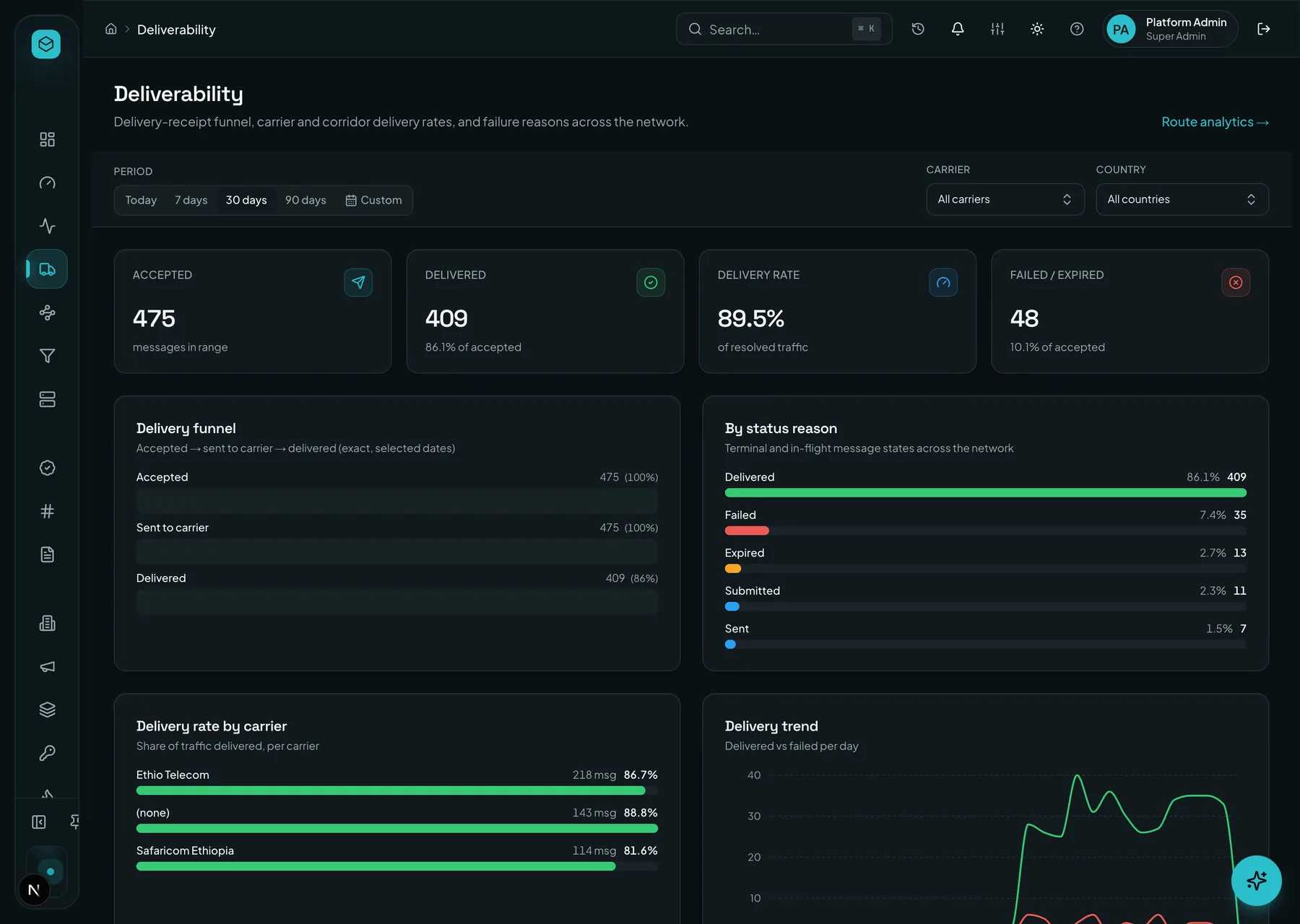Click the '89.5%' delivery rate value
The height and width of the screenshot is (924, 1300).
(x=751, y=318)
